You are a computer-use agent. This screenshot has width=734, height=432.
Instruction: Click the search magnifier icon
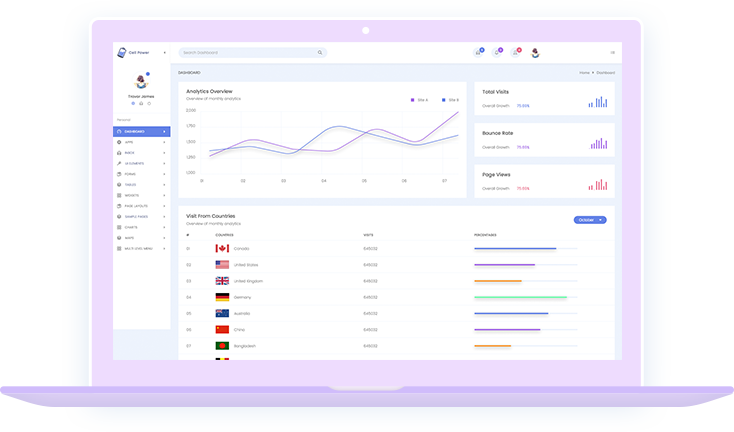coord(320,52)
